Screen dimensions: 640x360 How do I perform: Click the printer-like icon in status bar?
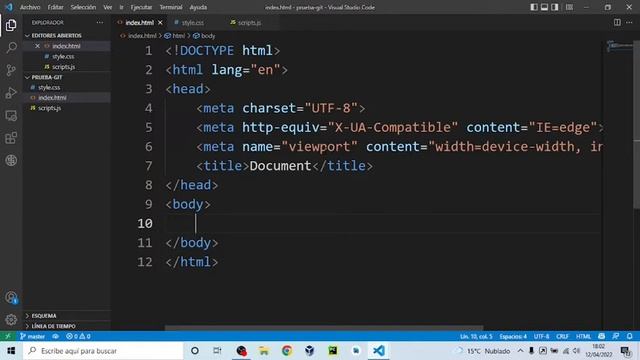pos(601,336)
